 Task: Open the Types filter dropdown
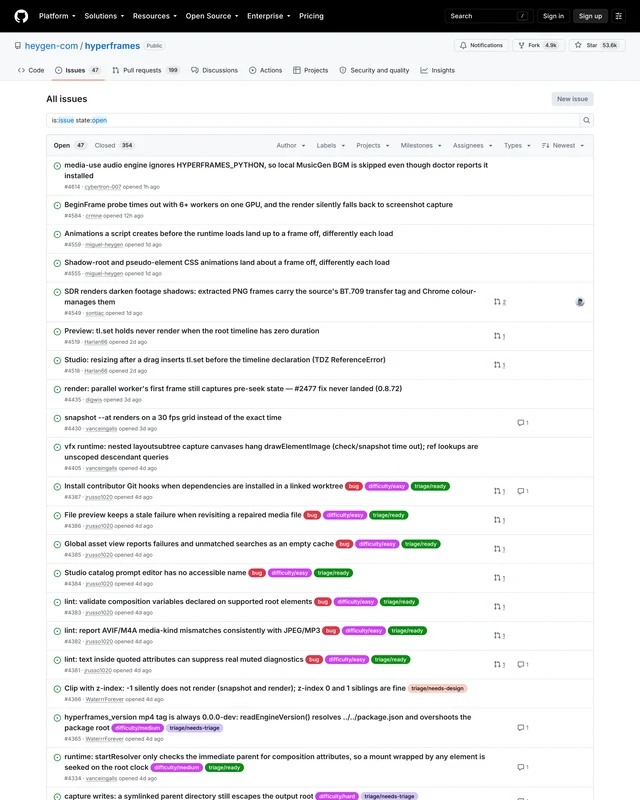517,145
